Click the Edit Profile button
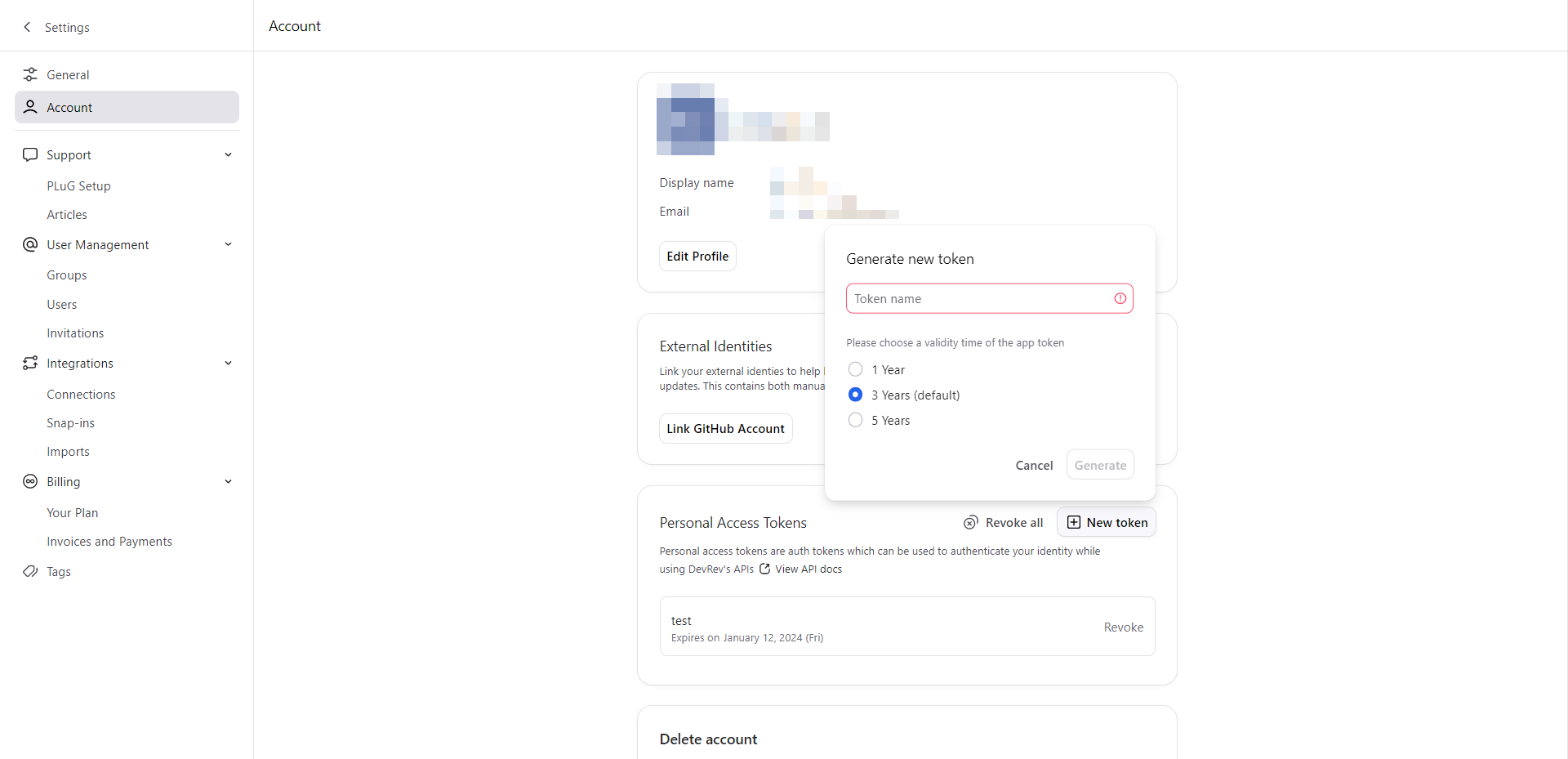This screenshot has width=1568, height=759. coord(697,256)
